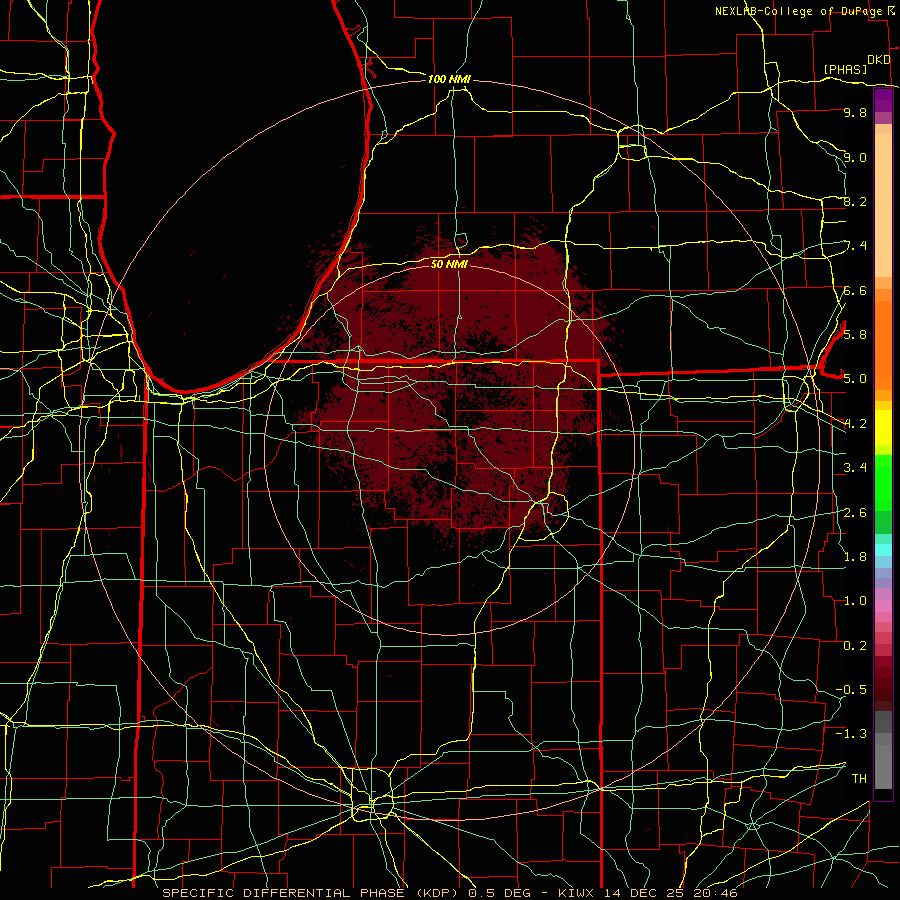
Task: Click the 100 NMI range ring label
Action: (449, 79)
